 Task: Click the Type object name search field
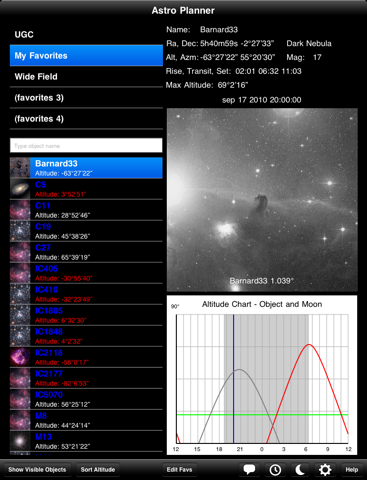point(86,146)
